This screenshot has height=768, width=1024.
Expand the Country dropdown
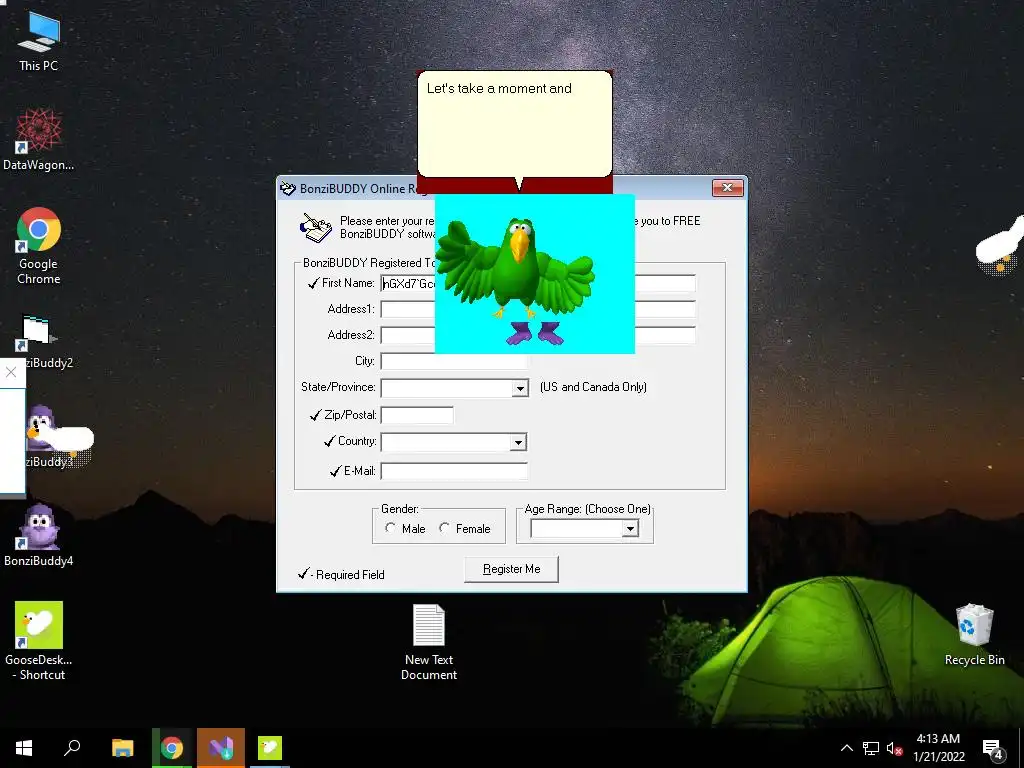point(518,443)
